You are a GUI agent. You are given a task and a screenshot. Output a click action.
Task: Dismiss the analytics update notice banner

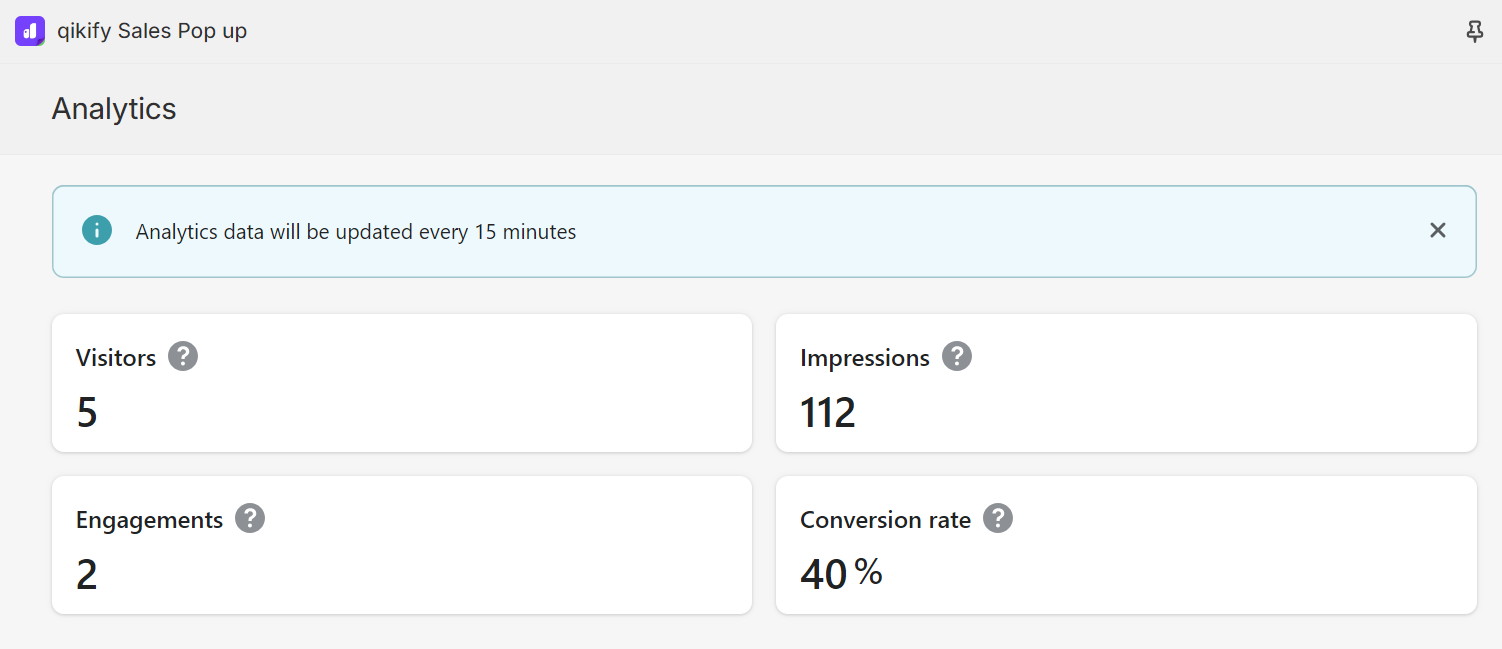[1438, 231]
